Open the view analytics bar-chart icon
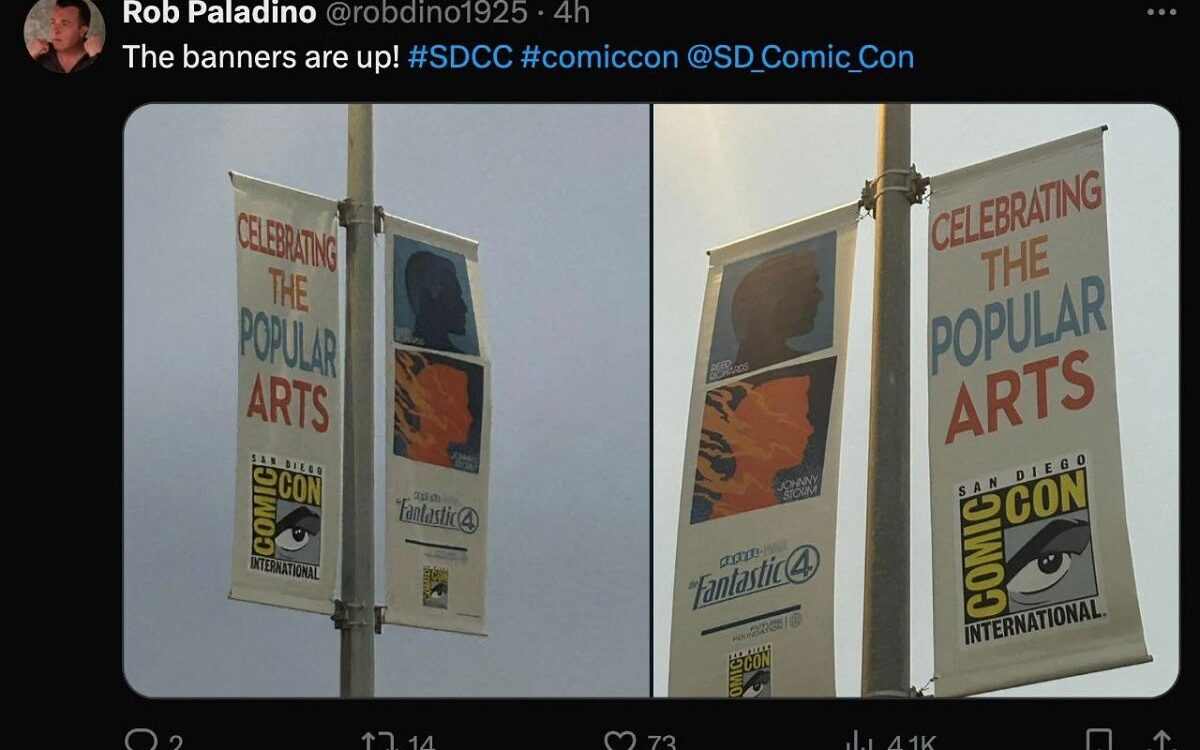 point(858,741)
